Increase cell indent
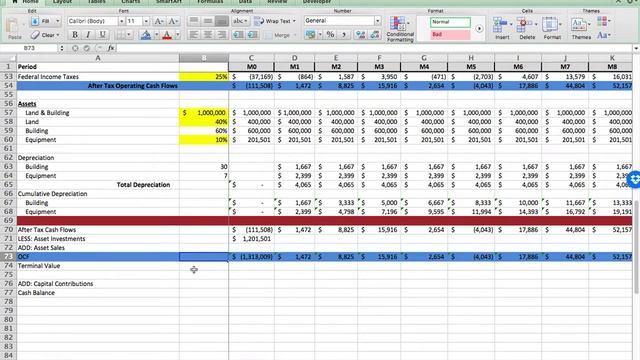Image resolution: width=640 pixels, height=360 pixels. coord(253,35)
